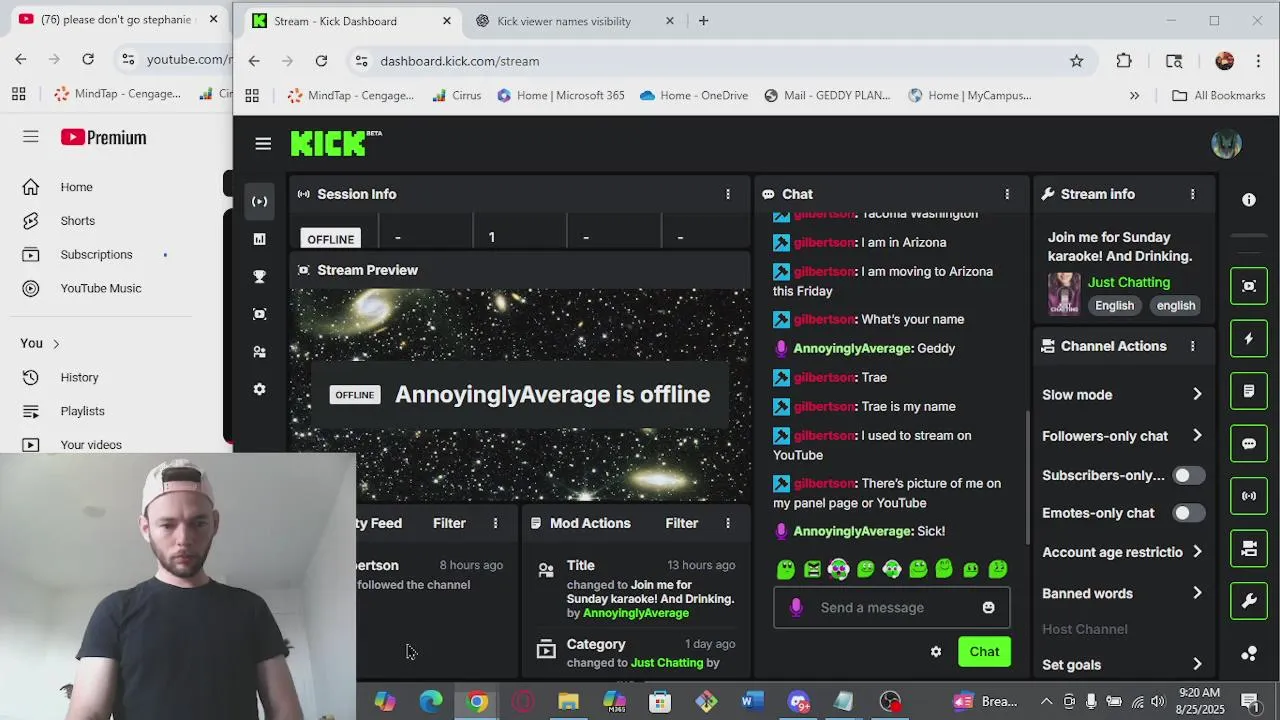Open Subscriptions in YouTube sidebar
The image size is (1280, 720).
pyautogui.click(x=96, y=254)
